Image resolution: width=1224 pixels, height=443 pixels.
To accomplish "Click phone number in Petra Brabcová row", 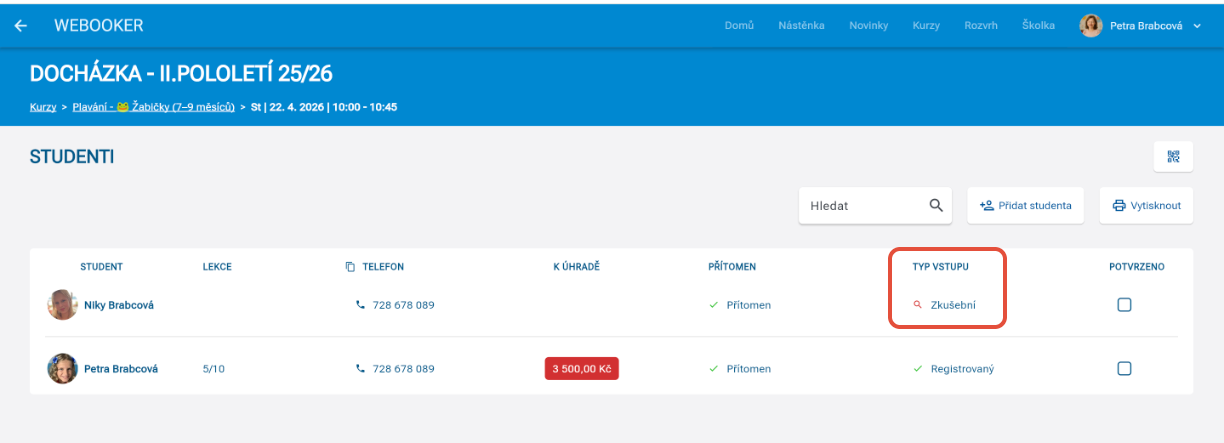I will (403, 369).
